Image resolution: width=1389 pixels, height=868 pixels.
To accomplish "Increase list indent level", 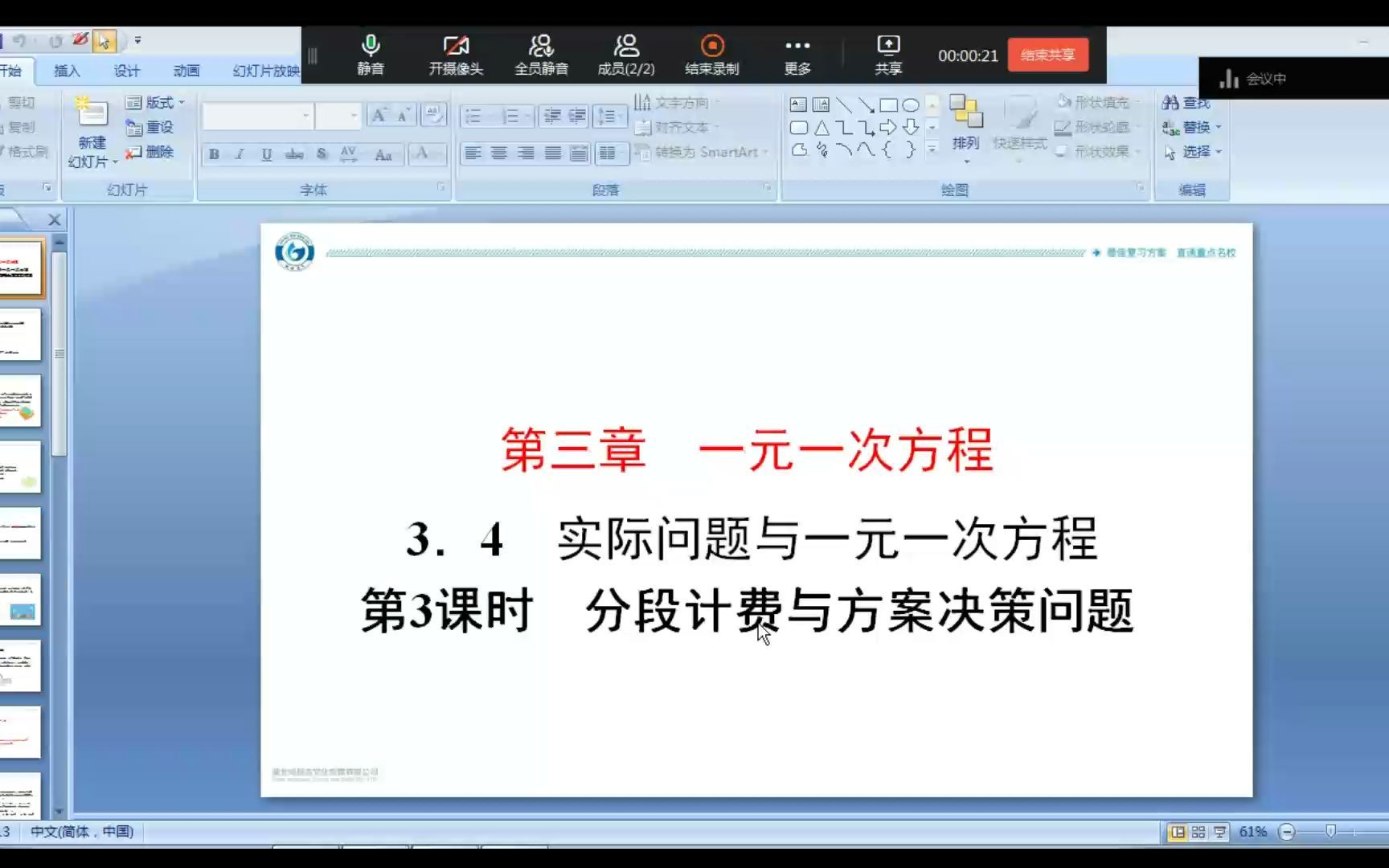I will [x=577, y=117].
